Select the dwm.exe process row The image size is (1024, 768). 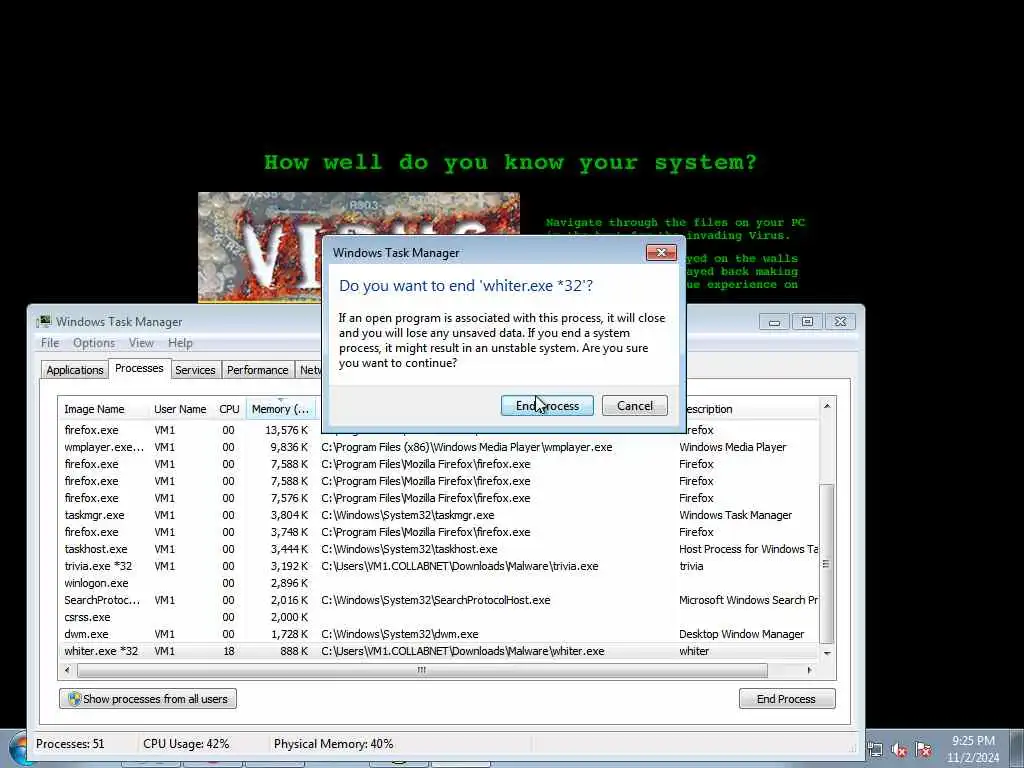coord(438,634)
